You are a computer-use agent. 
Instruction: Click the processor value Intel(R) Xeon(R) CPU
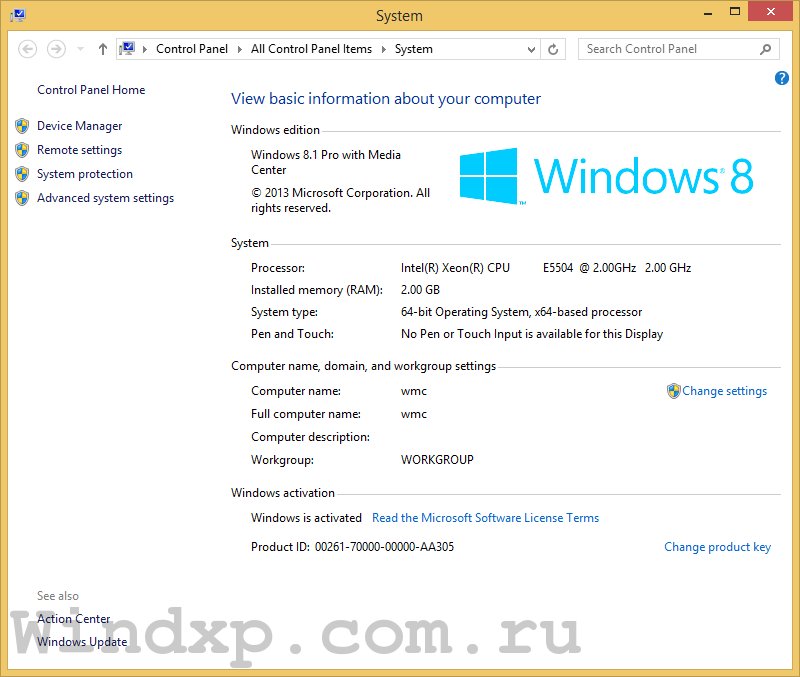[455, 268]
